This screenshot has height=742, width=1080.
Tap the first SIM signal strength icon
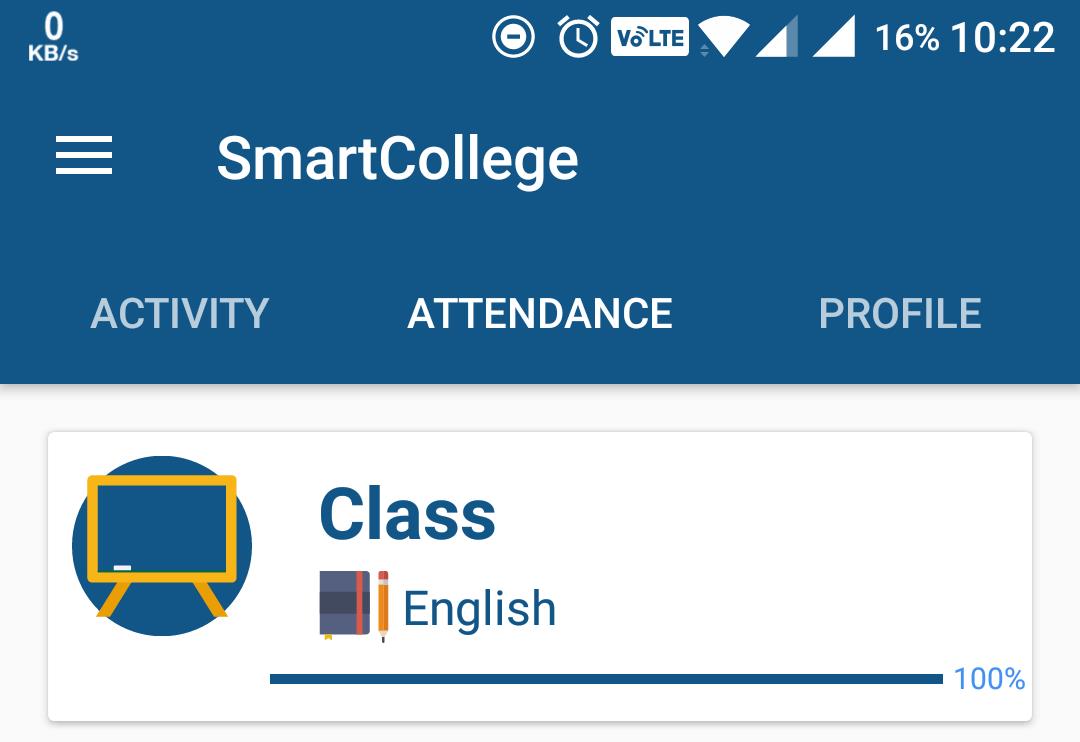(777, 37)
